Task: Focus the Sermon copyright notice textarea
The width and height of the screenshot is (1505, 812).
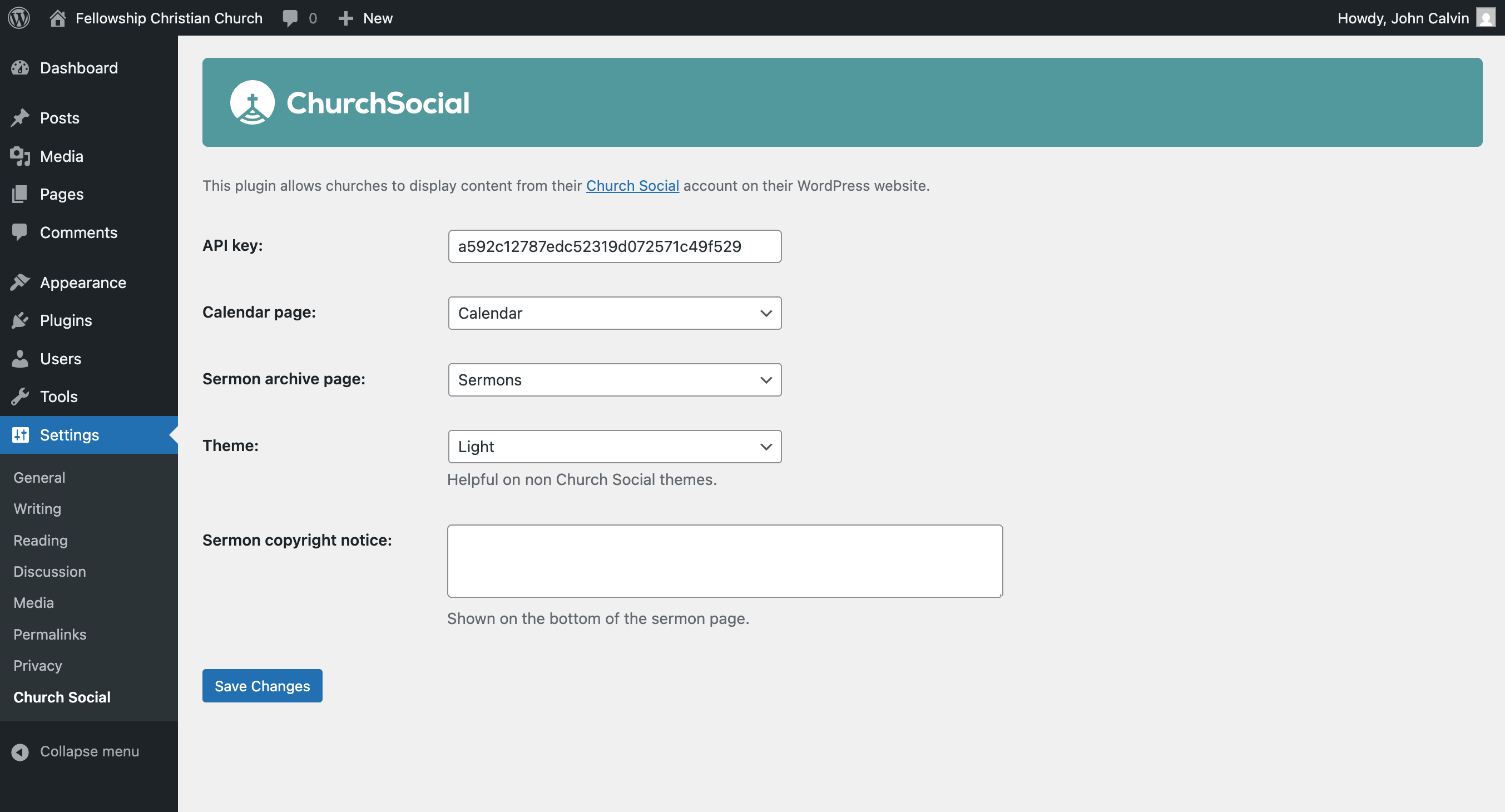Action: 725,561
